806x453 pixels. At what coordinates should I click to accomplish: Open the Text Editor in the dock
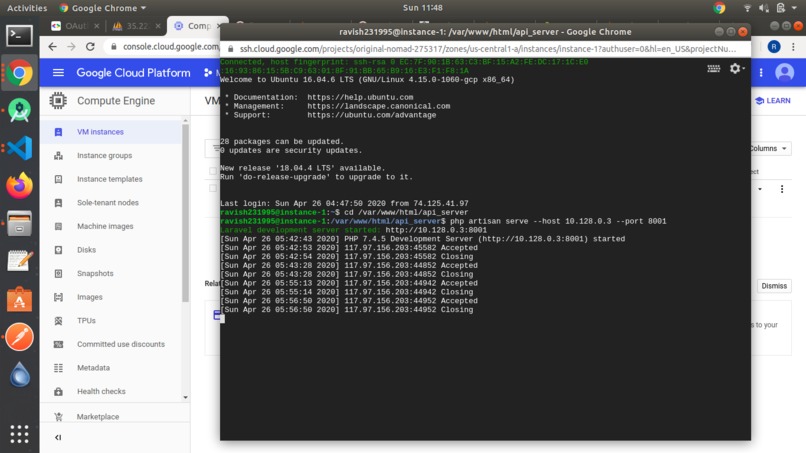pyautogui.click(x=19, y=261)
